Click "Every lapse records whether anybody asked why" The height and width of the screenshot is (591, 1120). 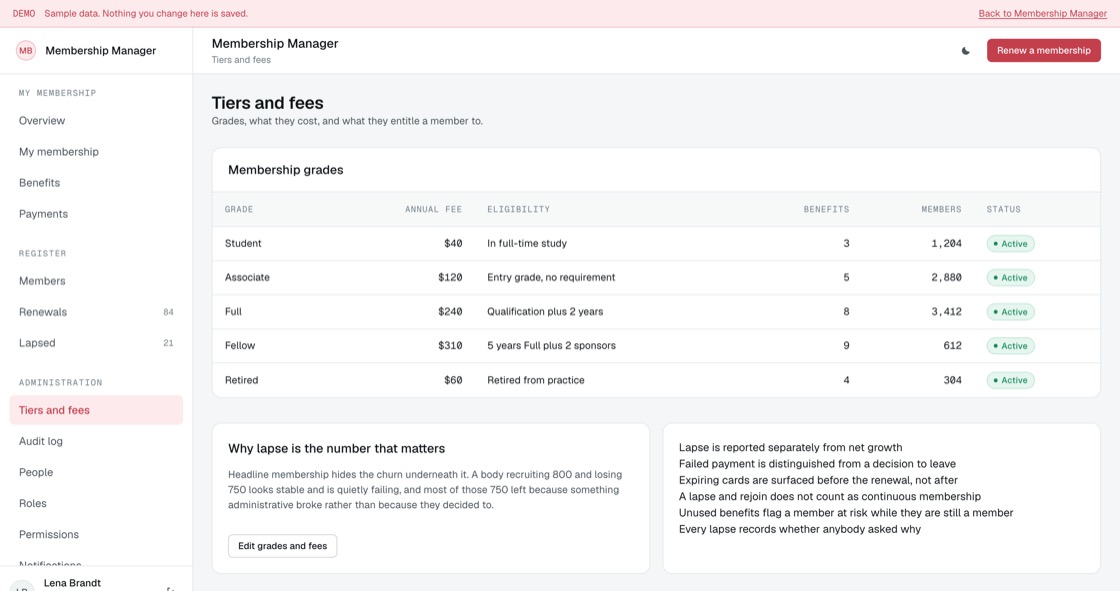[800, 530]
